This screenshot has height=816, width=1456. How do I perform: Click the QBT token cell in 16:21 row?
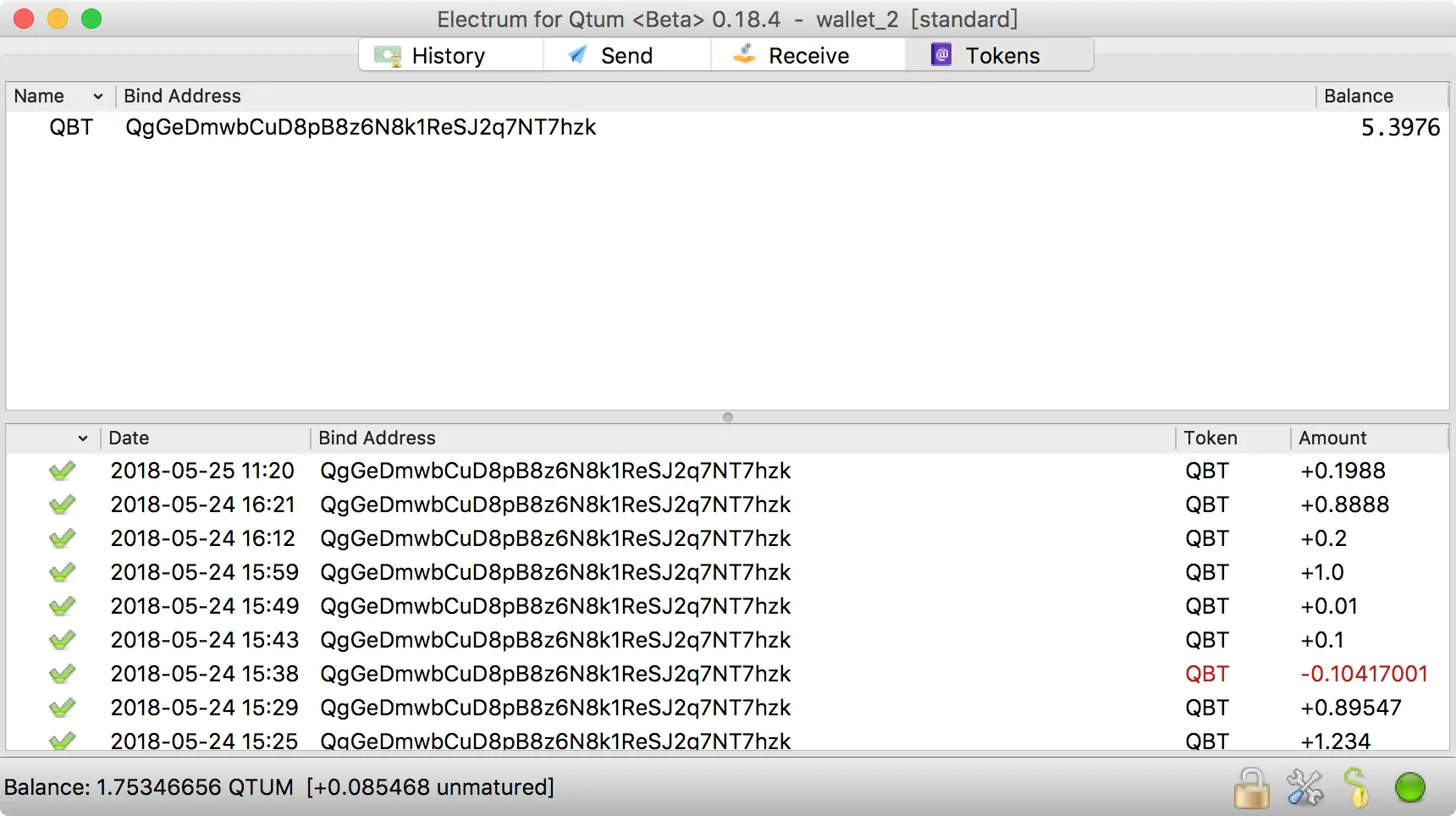pos(1207,504)
